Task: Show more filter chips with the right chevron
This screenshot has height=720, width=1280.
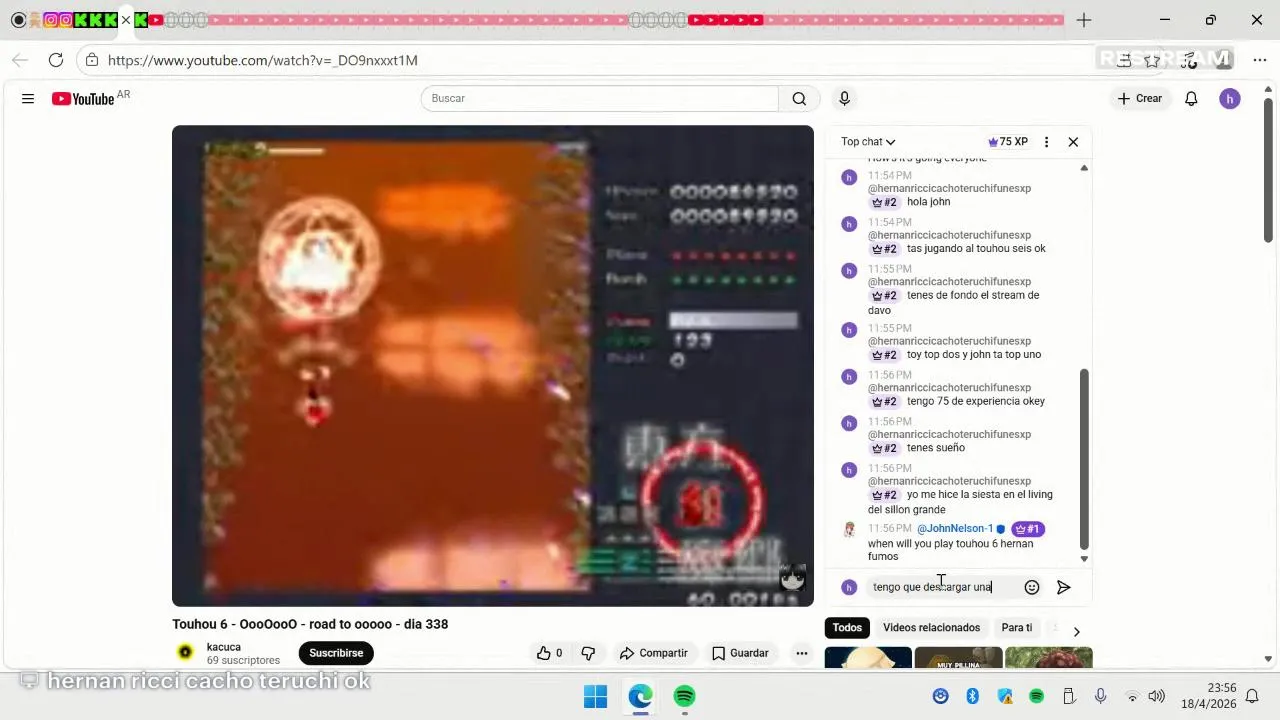Action: (1076, 632)
